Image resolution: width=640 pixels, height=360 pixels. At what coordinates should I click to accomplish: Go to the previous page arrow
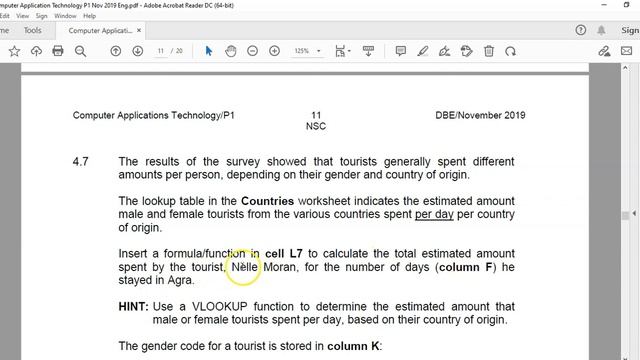click(x=116, y=51)
